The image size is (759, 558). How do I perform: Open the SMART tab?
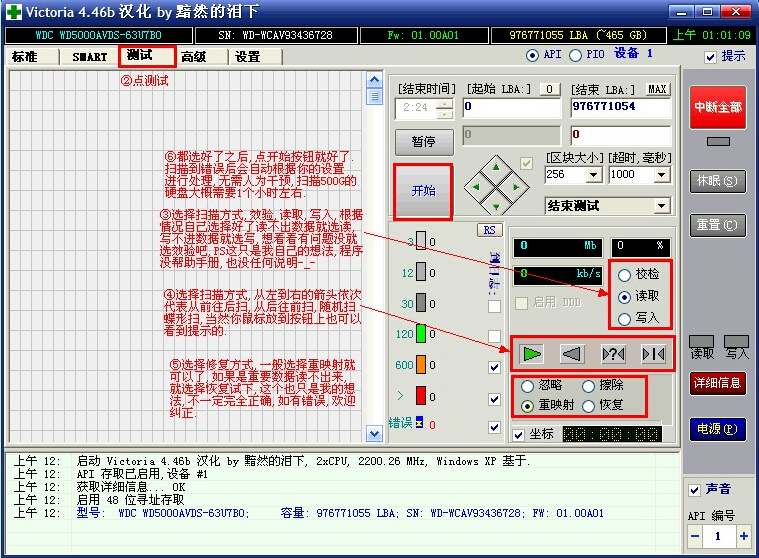[89, 57]
